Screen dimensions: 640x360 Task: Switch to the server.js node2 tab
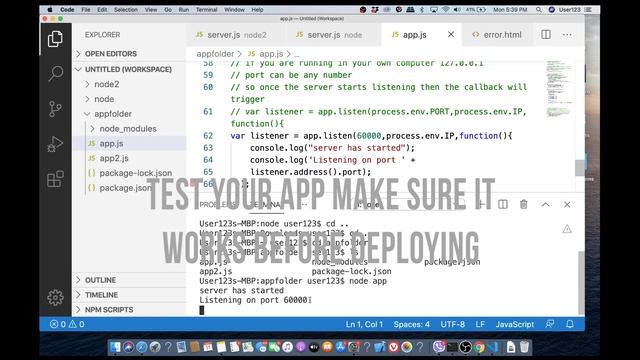[231, 35]
